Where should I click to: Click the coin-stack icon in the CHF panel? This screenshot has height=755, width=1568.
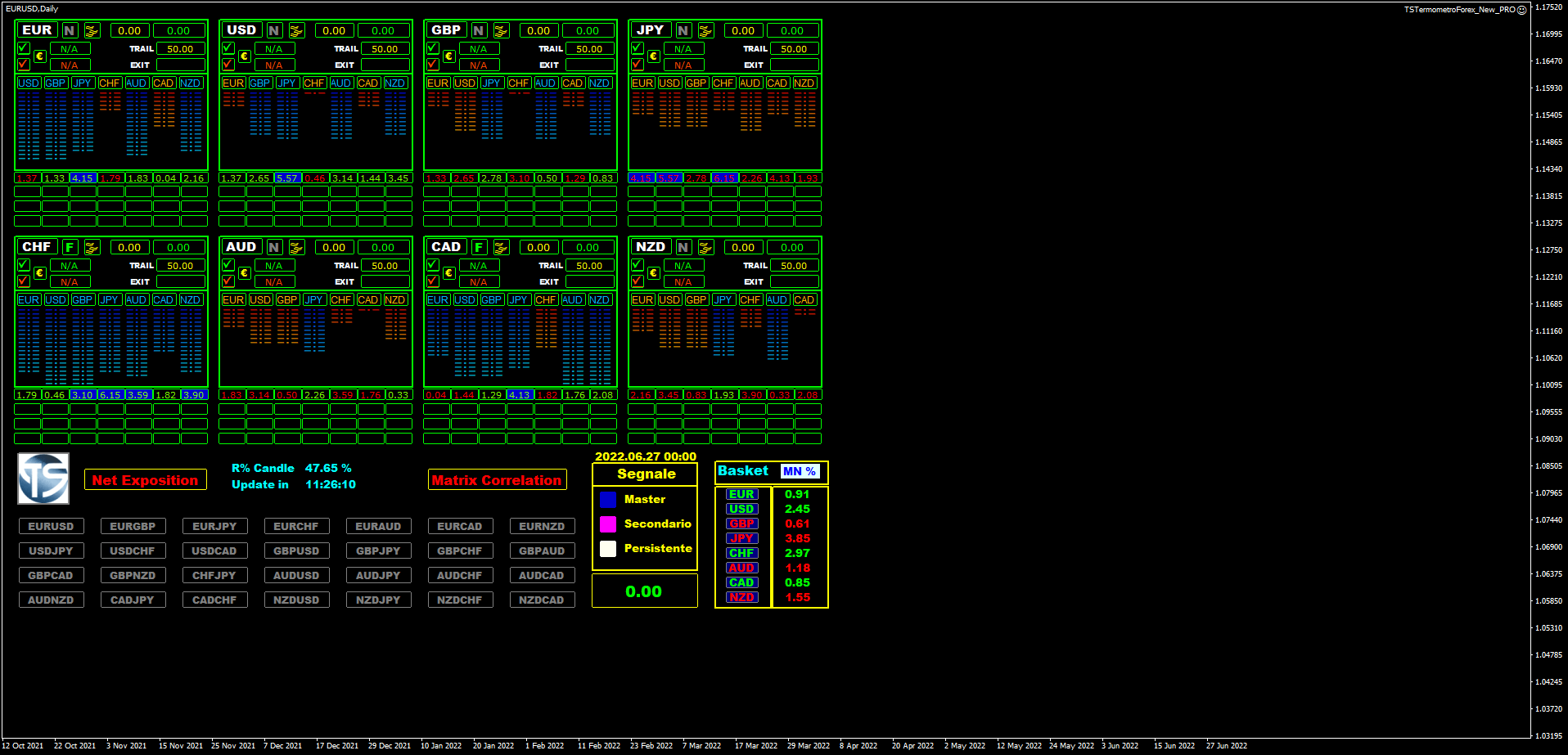pos(92,247)
